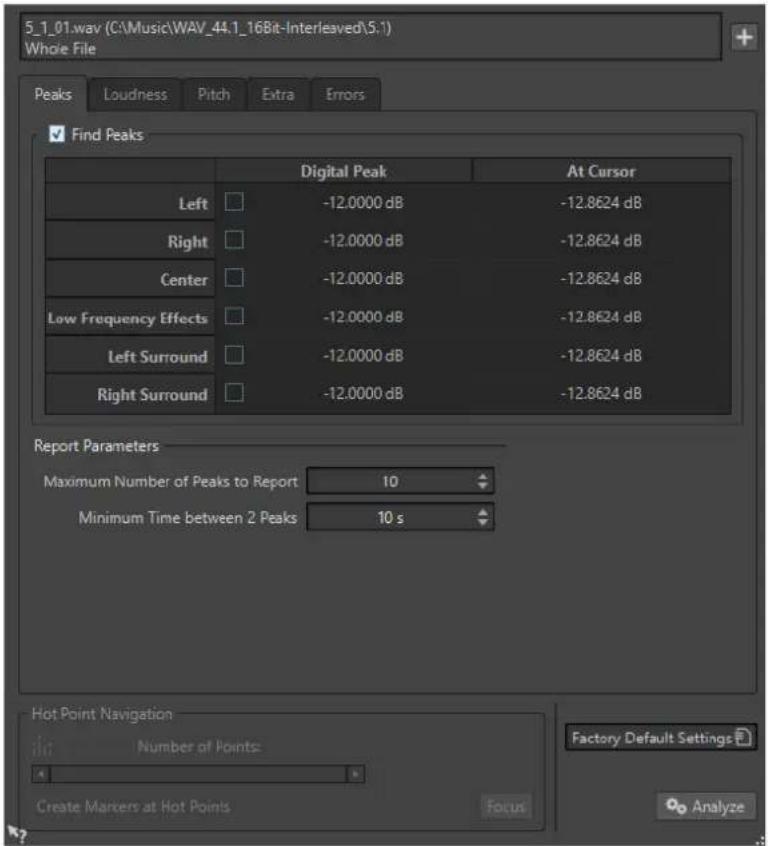Image resolution: width=768 pixels, height=846 pixels.
Task: Click the Digital Peak column header
Action: [x=344, y=171]
